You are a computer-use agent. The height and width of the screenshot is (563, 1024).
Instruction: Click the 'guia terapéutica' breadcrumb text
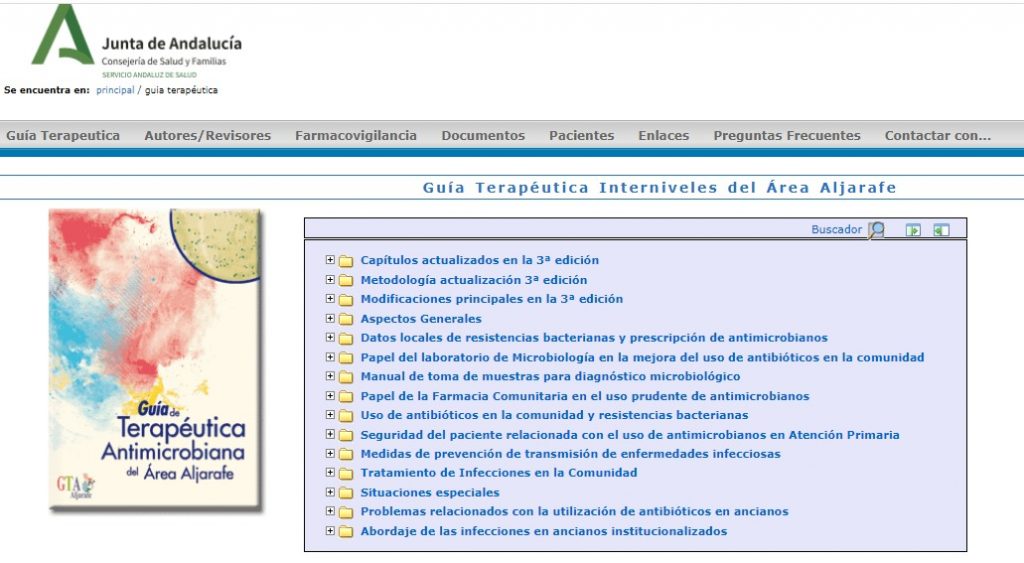pyautogui.click(x=181, y=90)
